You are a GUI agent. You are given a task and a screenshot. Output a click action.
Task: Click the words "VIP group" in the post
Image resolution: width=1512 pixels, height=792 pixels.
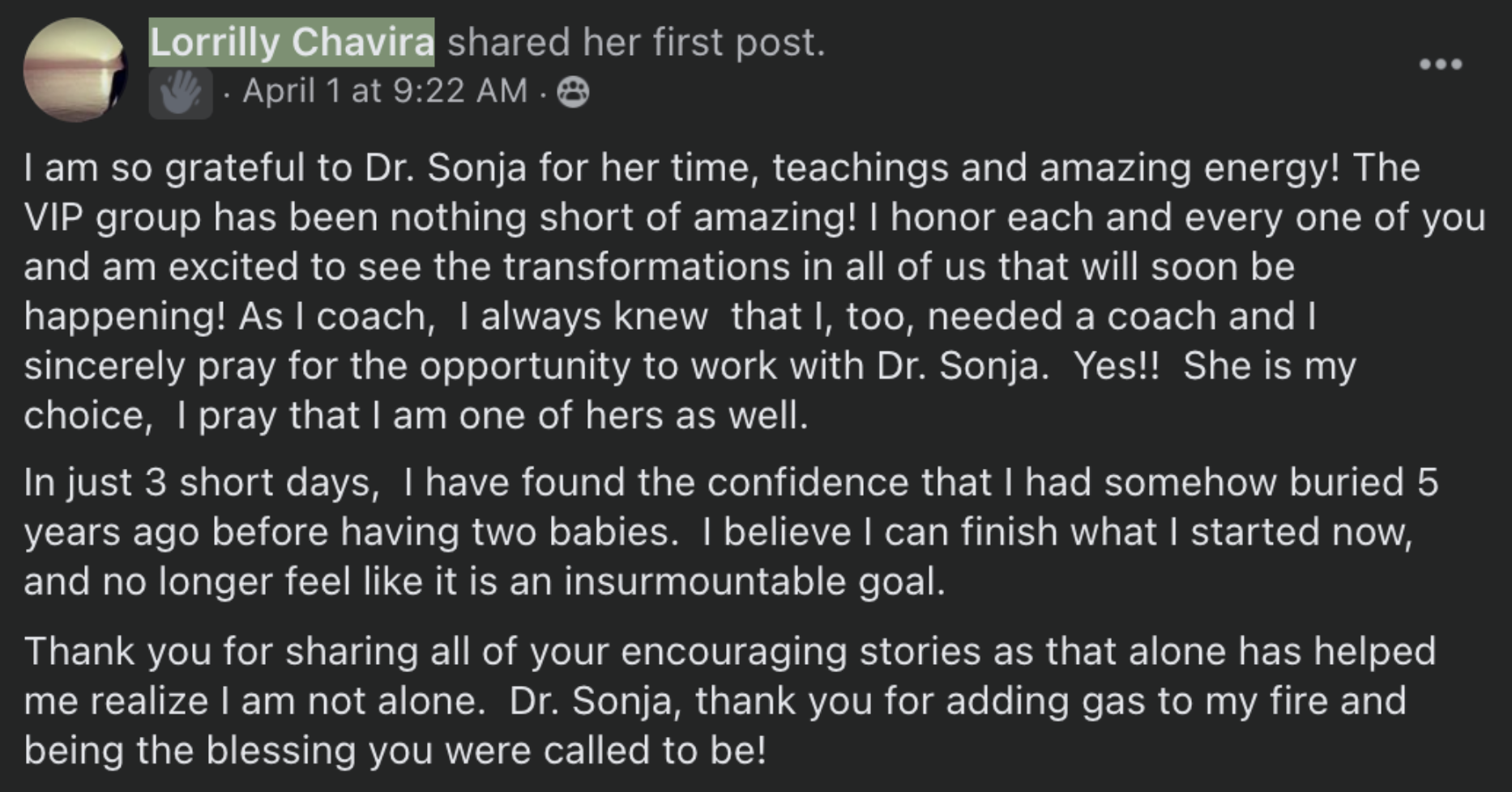click(x=112, y=218)
